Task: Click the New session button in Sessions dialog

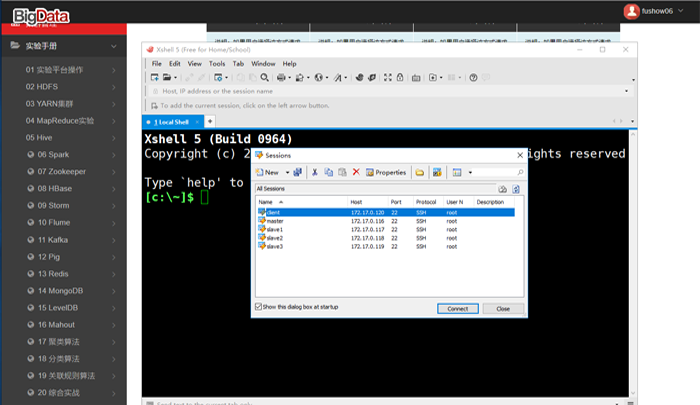Action: (268, 172)
